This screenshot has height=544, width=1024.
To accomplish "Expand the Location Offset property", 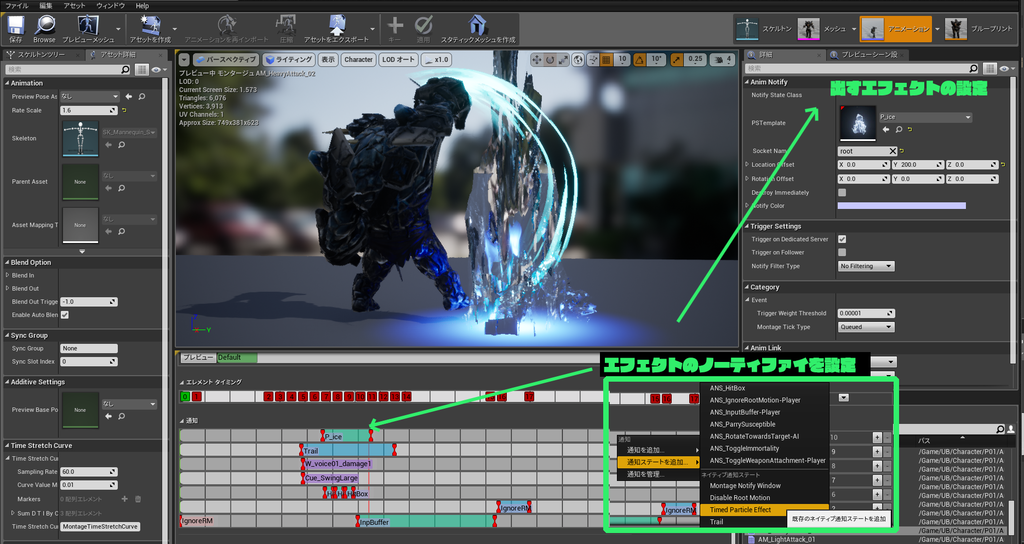I will tap(748, 165).
